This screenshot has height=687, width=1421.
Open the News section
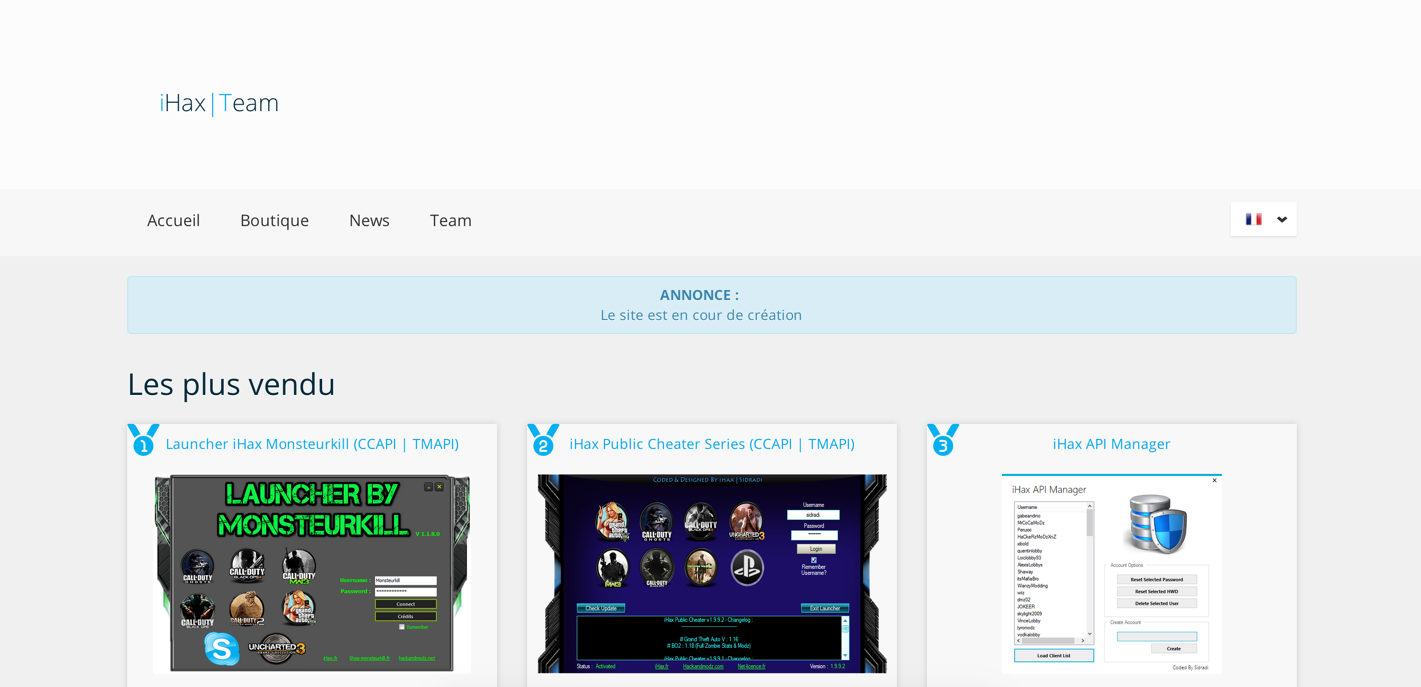click(369, 220)
